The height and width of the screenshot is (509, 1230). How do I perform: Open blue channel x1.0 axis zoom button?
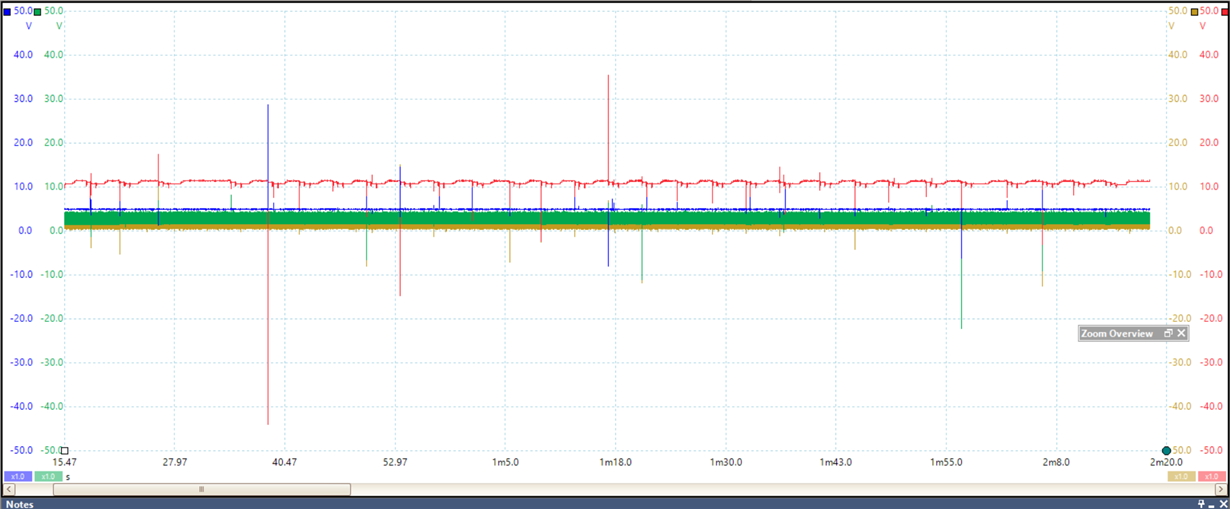click(x=17, y=477)
